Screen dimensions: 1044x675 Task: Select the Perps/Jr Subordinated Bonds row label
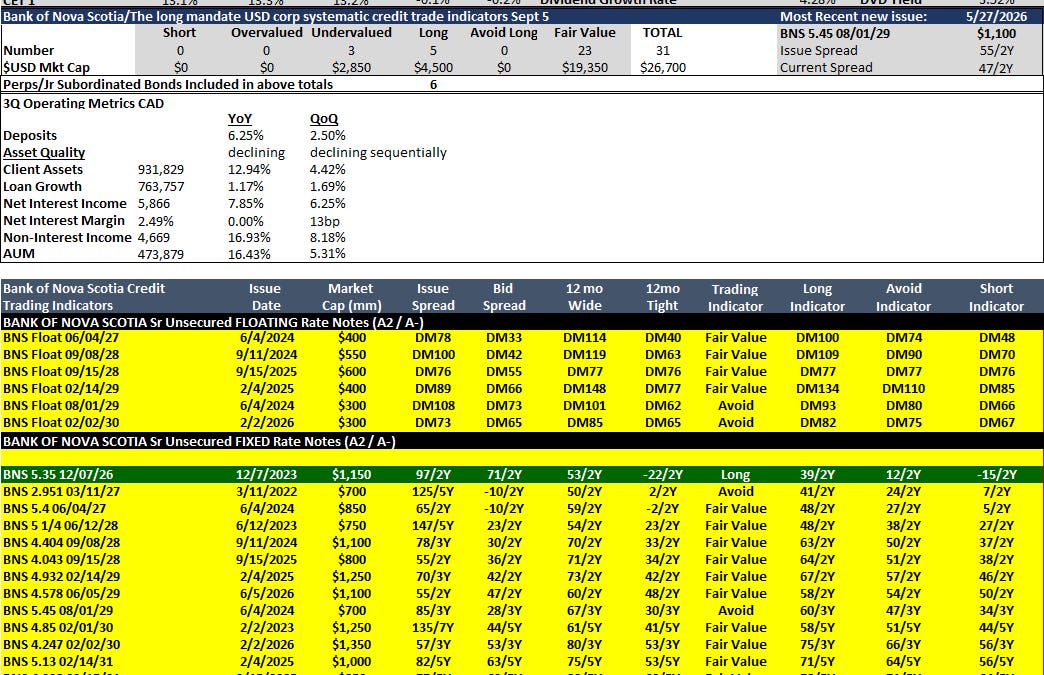pyautogui.click(x=168, y=85)
